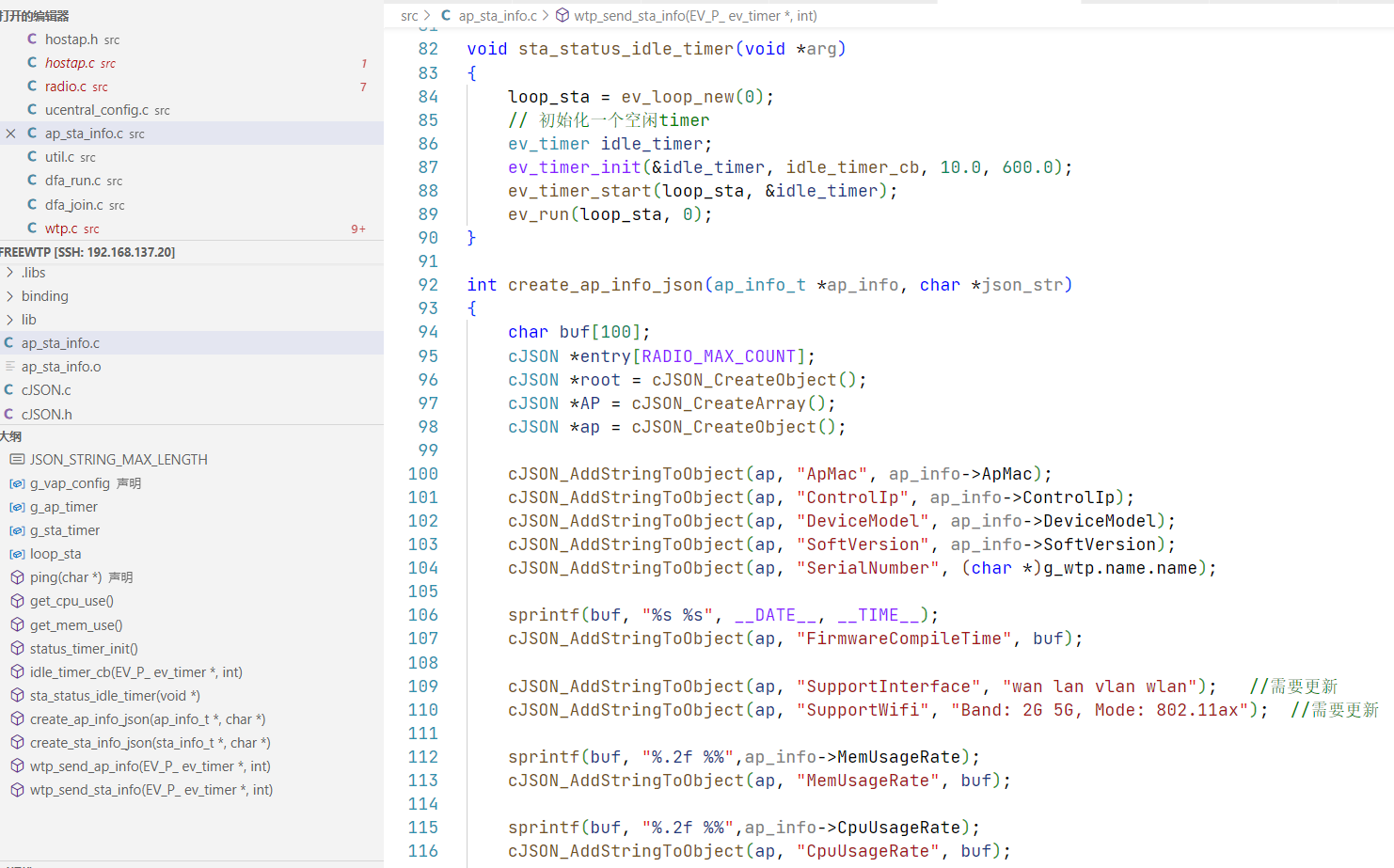Open dfa_join.c in open editors
The width and height of the screenshot is (1394, 868).
coord(192,205)
